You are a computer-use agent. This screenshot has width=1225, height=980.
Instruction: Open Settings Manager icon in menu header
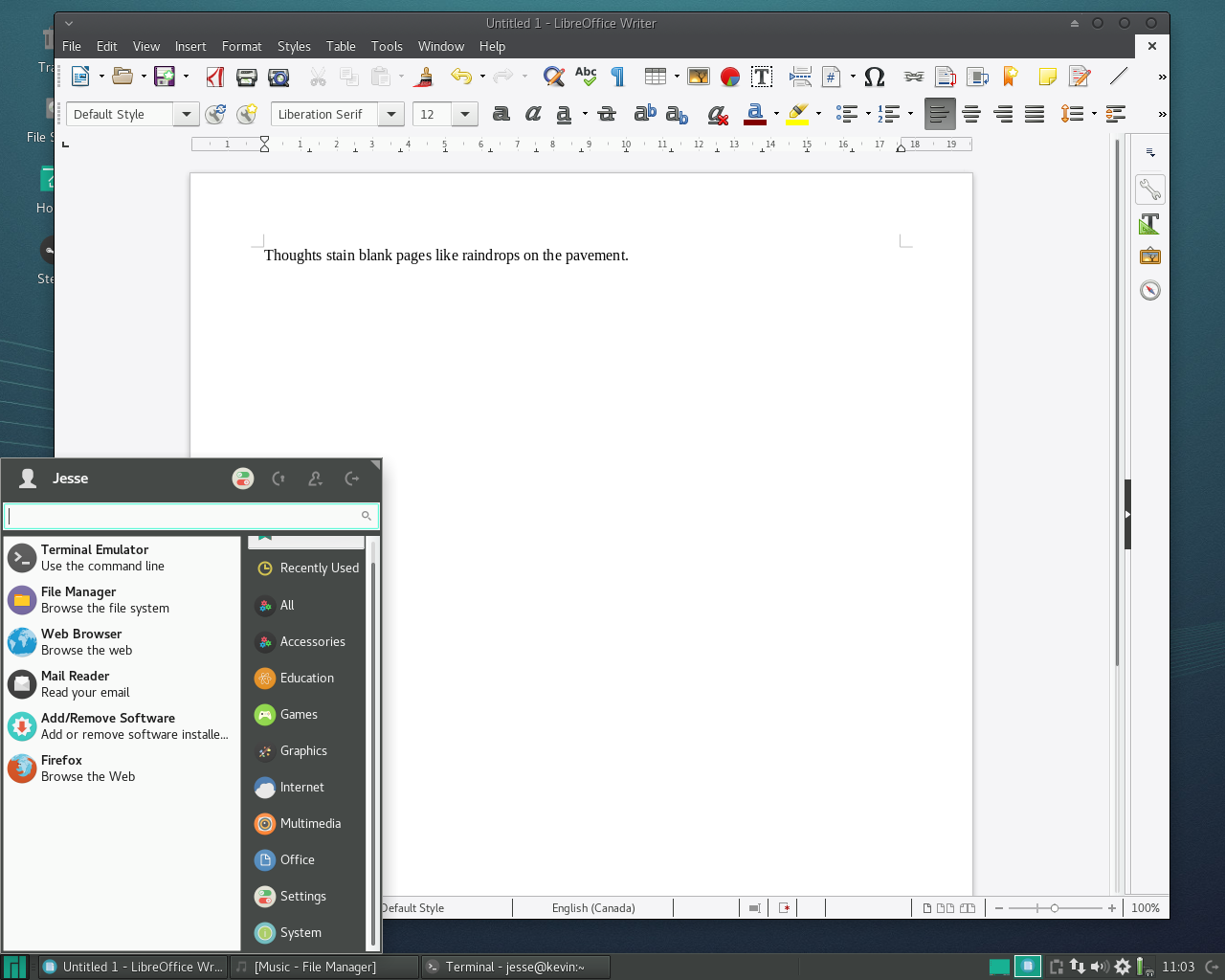(243, 479)
